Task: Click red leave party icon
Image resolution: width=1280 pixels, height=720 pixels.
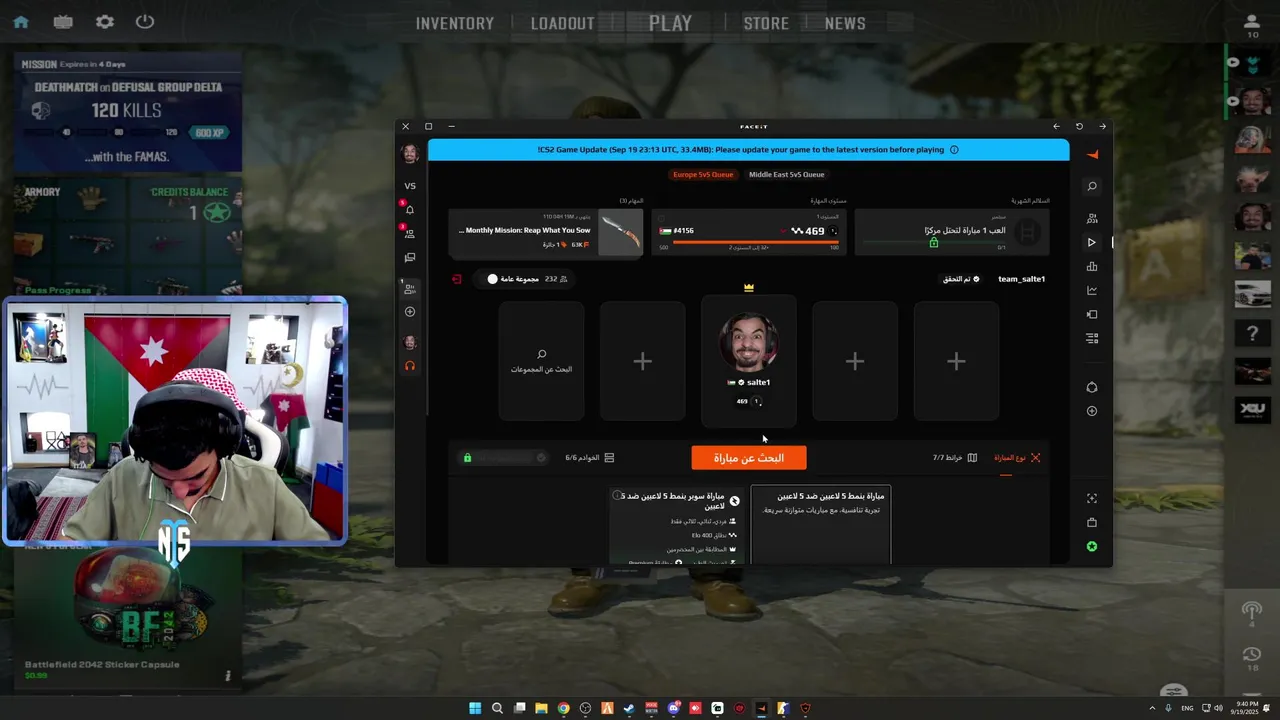Action: [x=457, y=279]
